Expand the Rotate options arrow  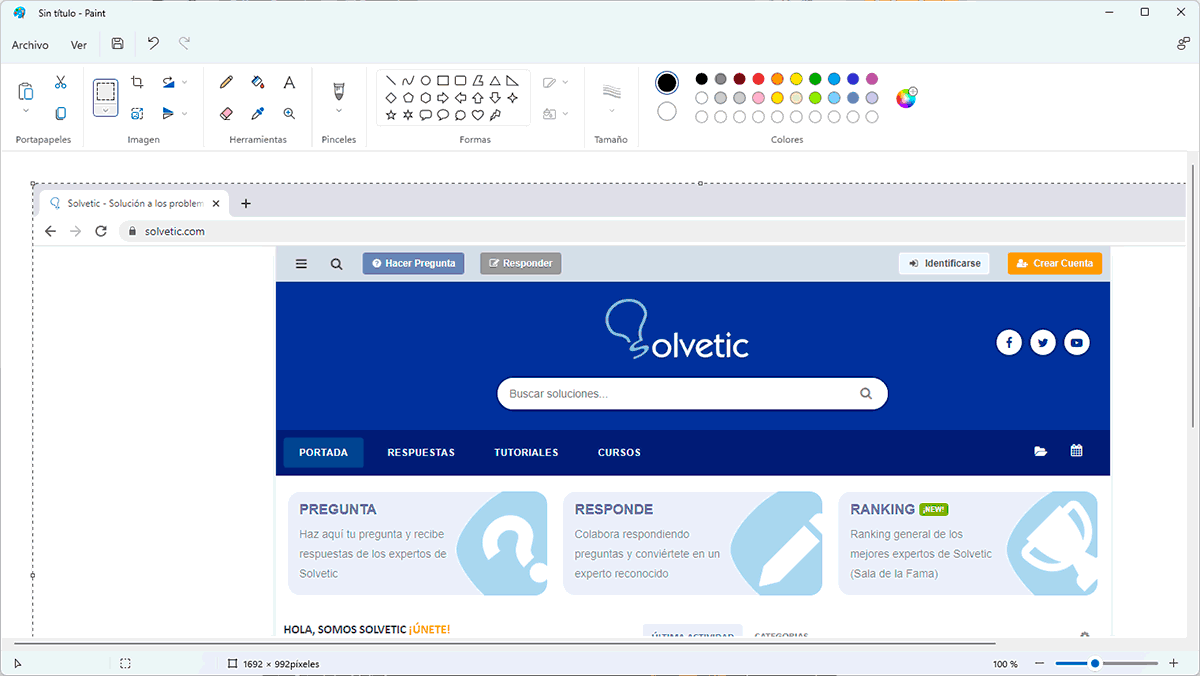185,82
